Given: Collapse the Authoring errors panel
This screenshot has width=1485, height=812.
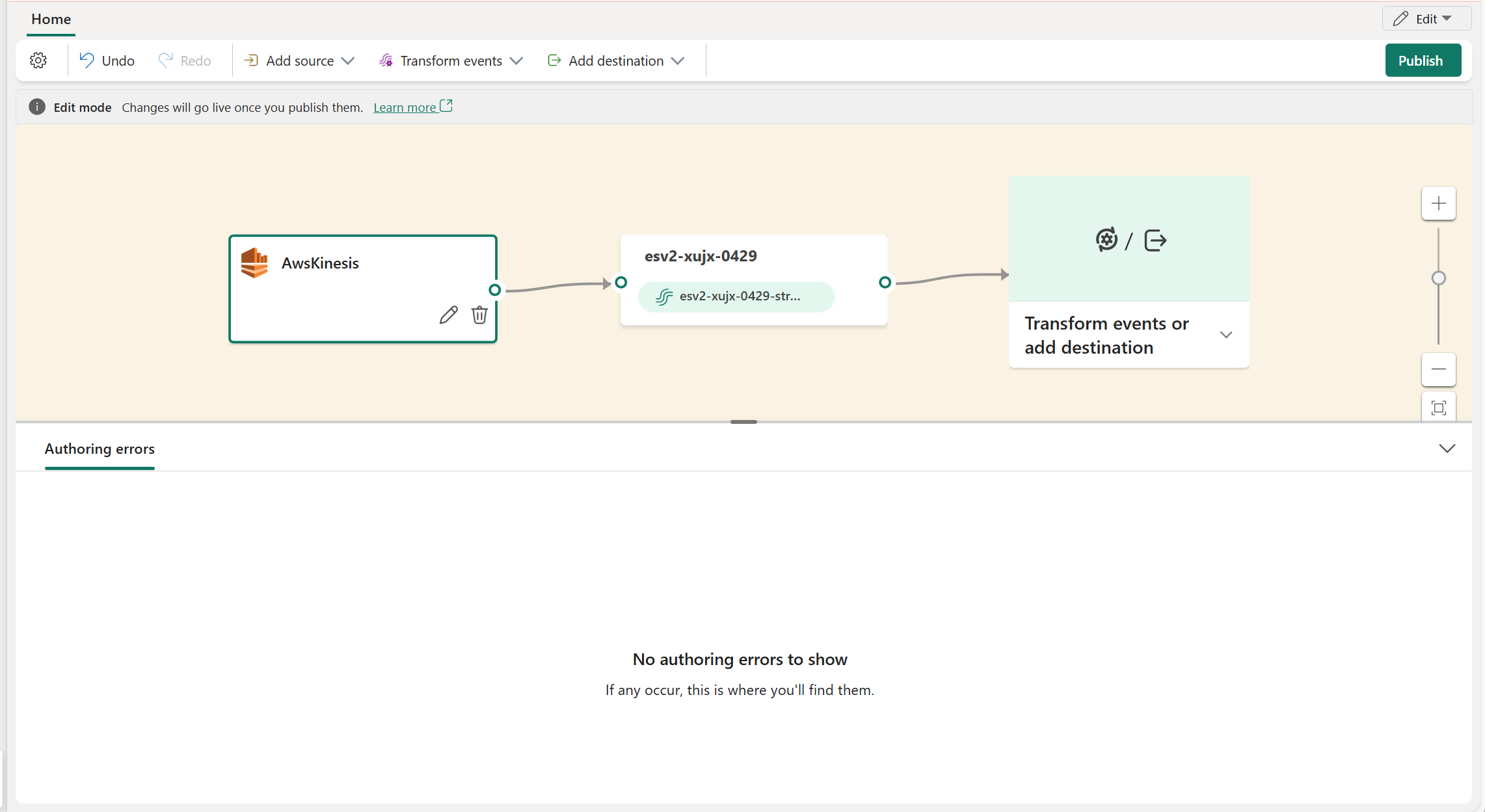Looking at the screenshot, I should (1447, 449).
